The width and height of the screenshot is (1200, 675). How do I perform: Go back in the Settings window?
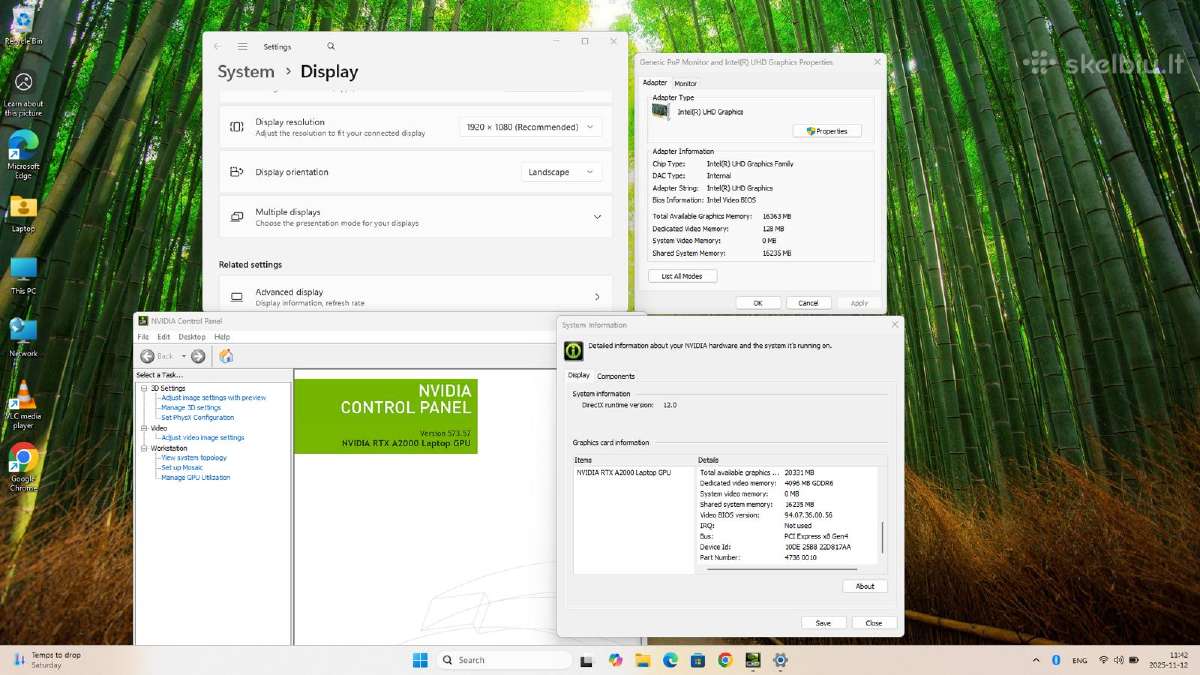tap(217, 46)
